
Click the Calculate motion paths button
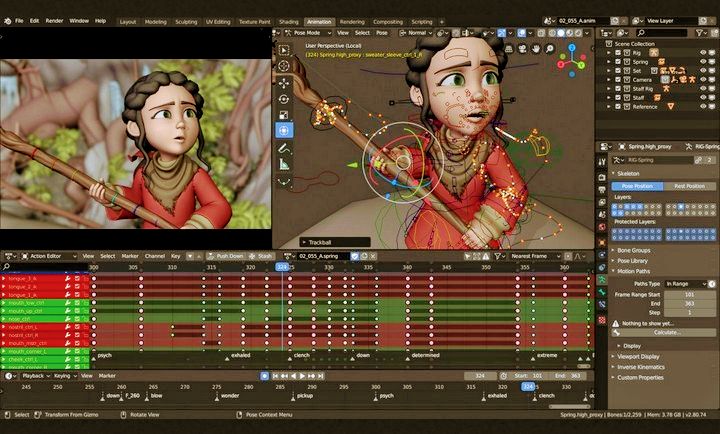[x=667, y=332]
